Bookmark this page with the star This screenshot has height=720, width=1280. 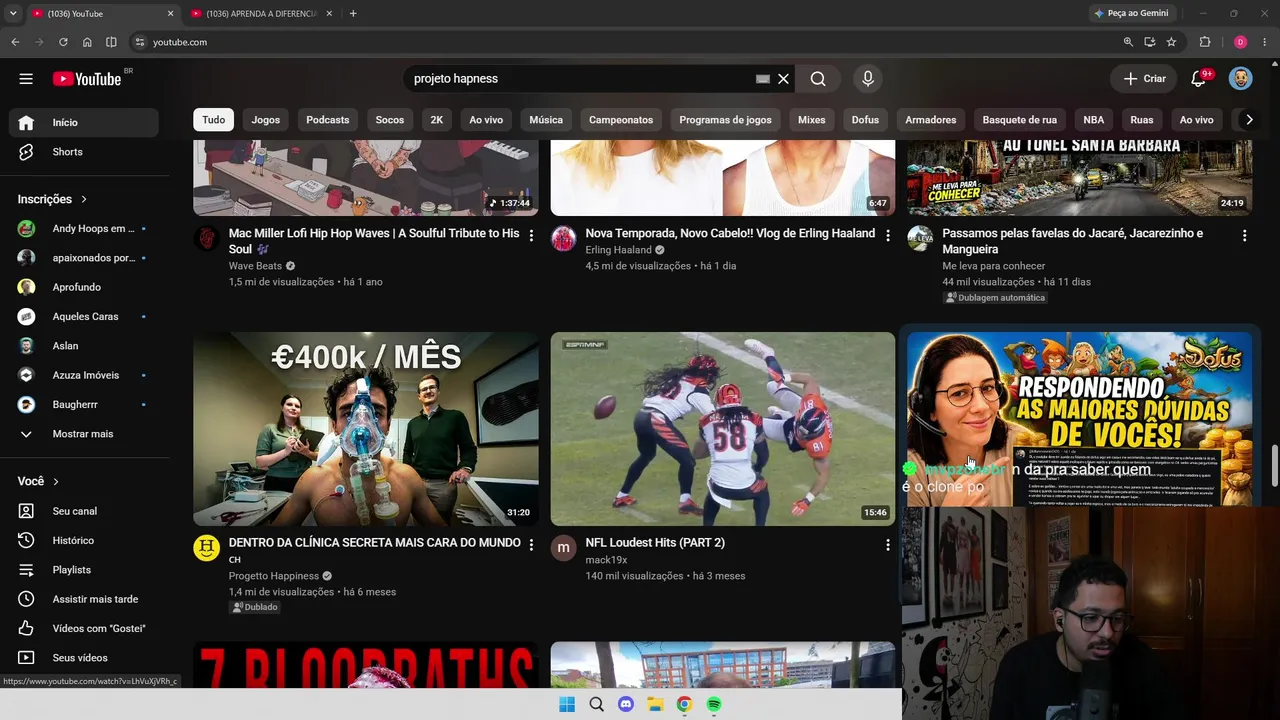1171,42
